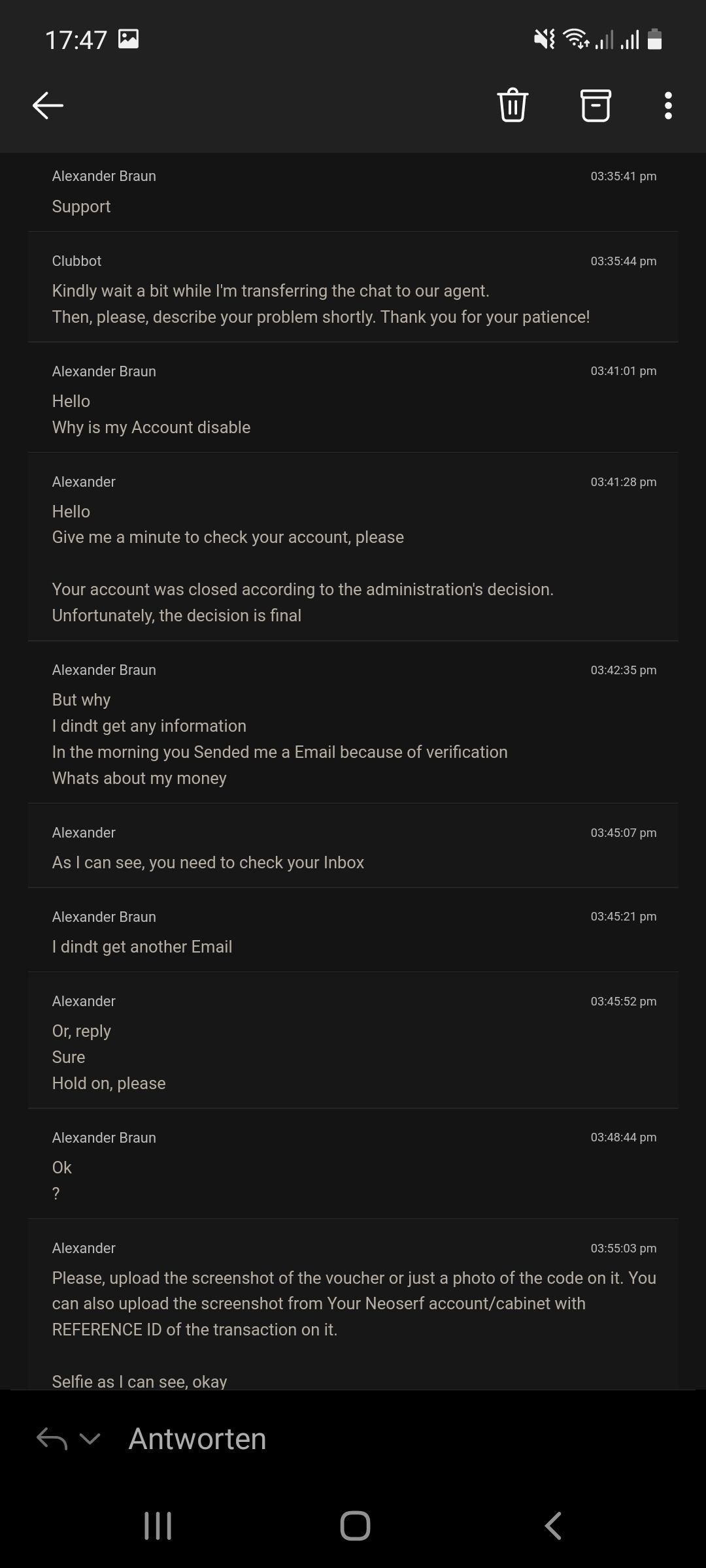Open Android recent apps button

(158, 1526)
